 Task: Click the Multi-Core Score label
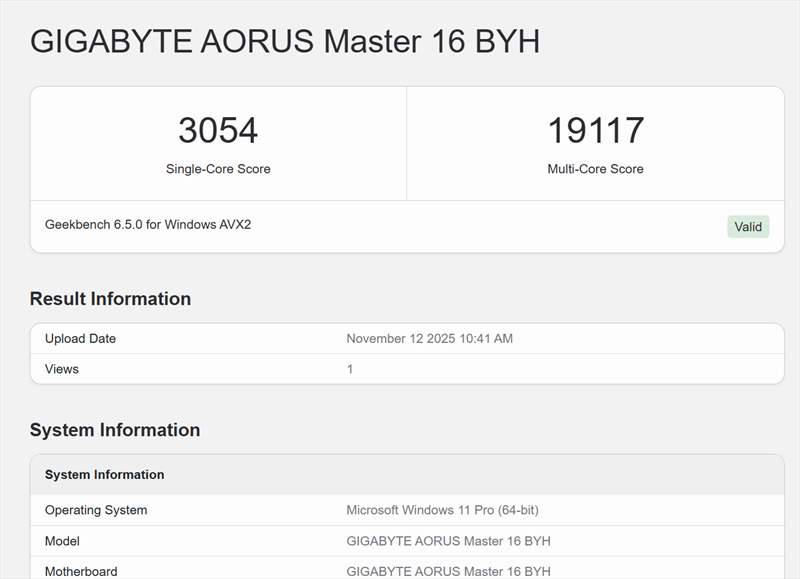coord(595,169)
